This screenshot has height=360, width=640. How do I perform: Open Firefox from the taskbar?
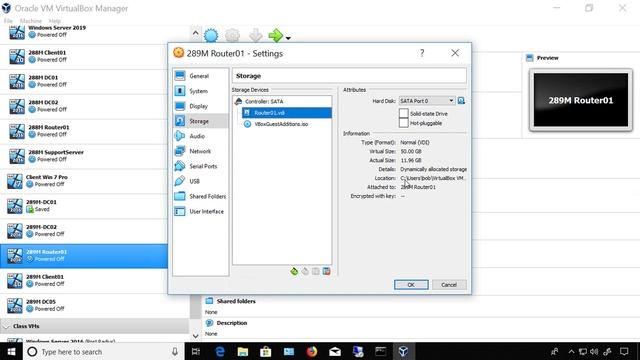312,351
